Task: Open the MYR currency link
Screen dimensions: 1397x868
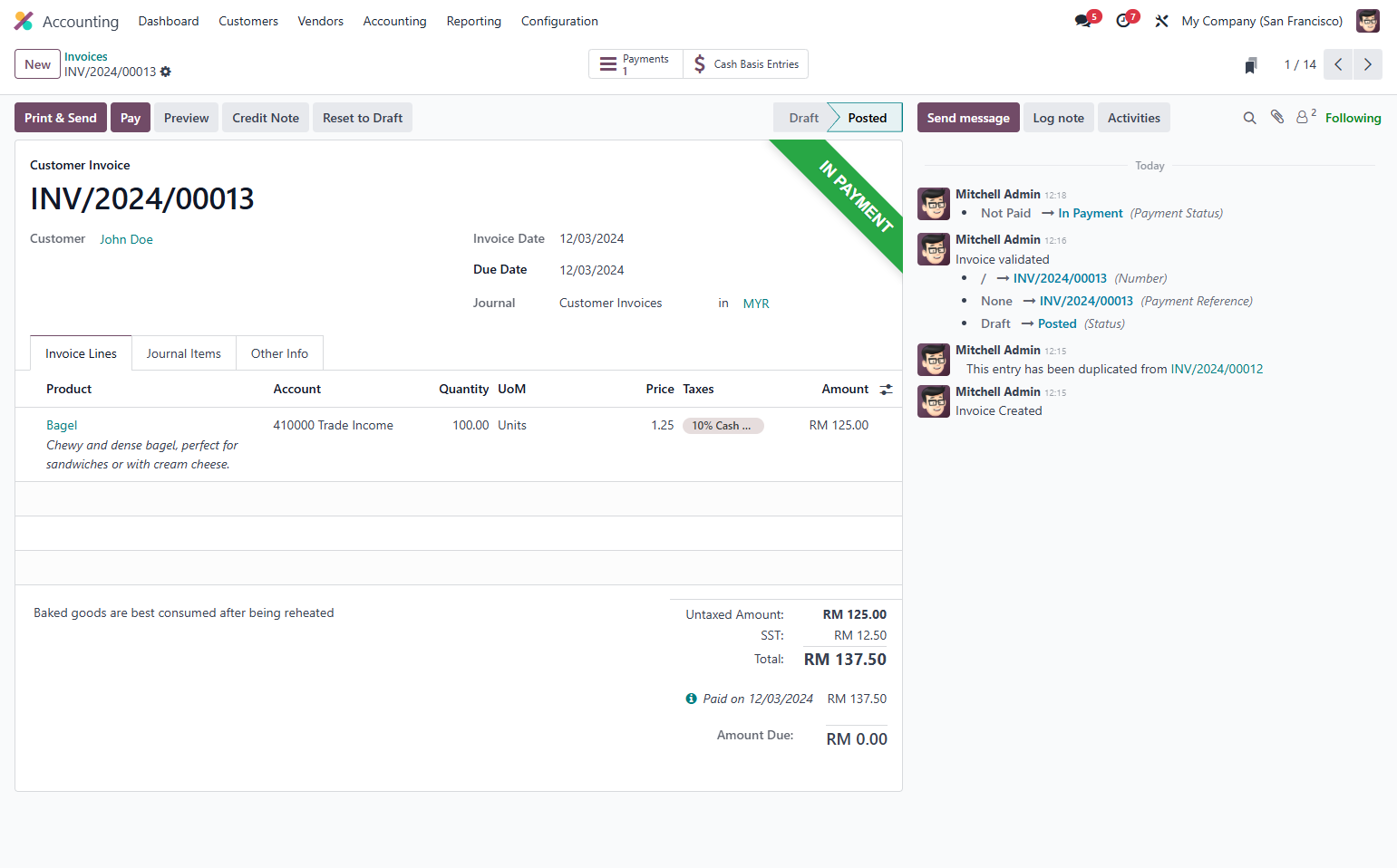Action: pos(756,304)
